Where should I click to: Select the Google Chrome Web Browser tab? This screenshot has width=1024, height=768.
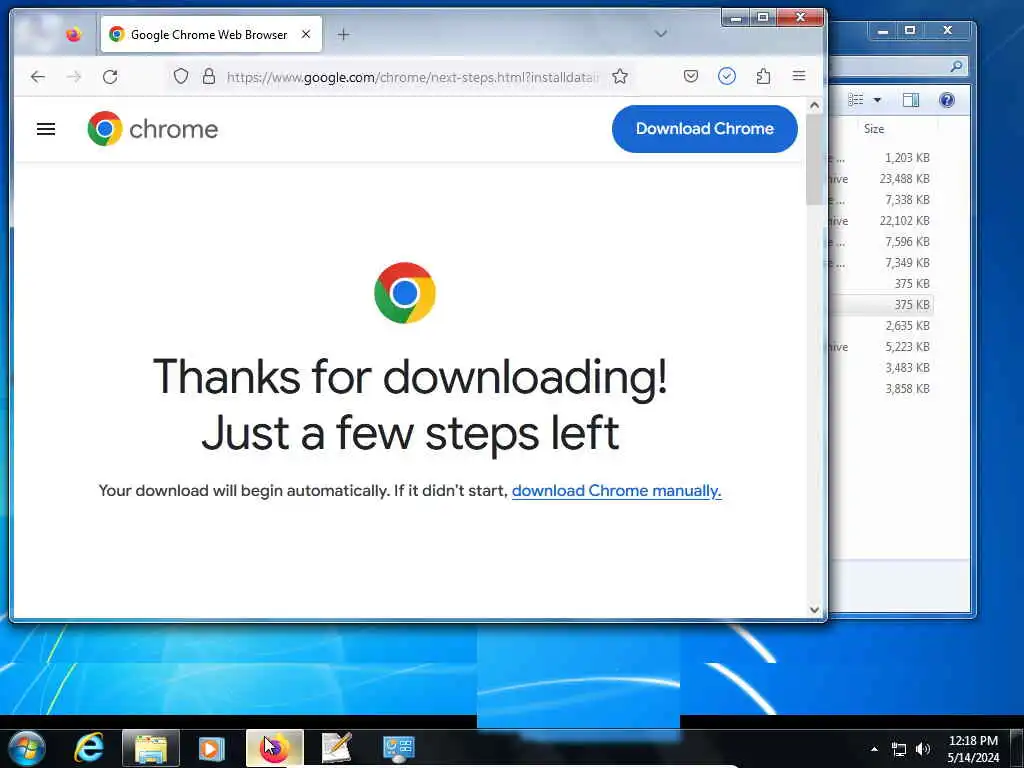211,34
